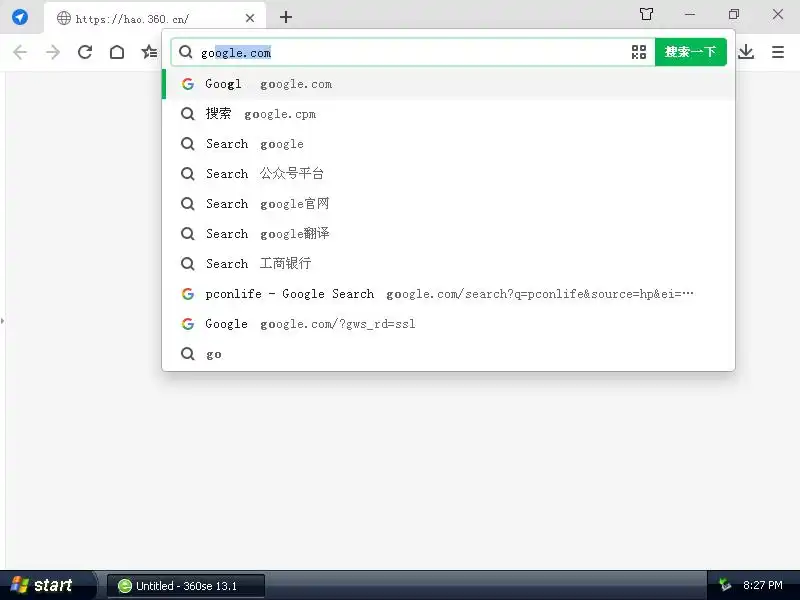Restore down the browser window
800x600 pixels.
coord(734,14)
